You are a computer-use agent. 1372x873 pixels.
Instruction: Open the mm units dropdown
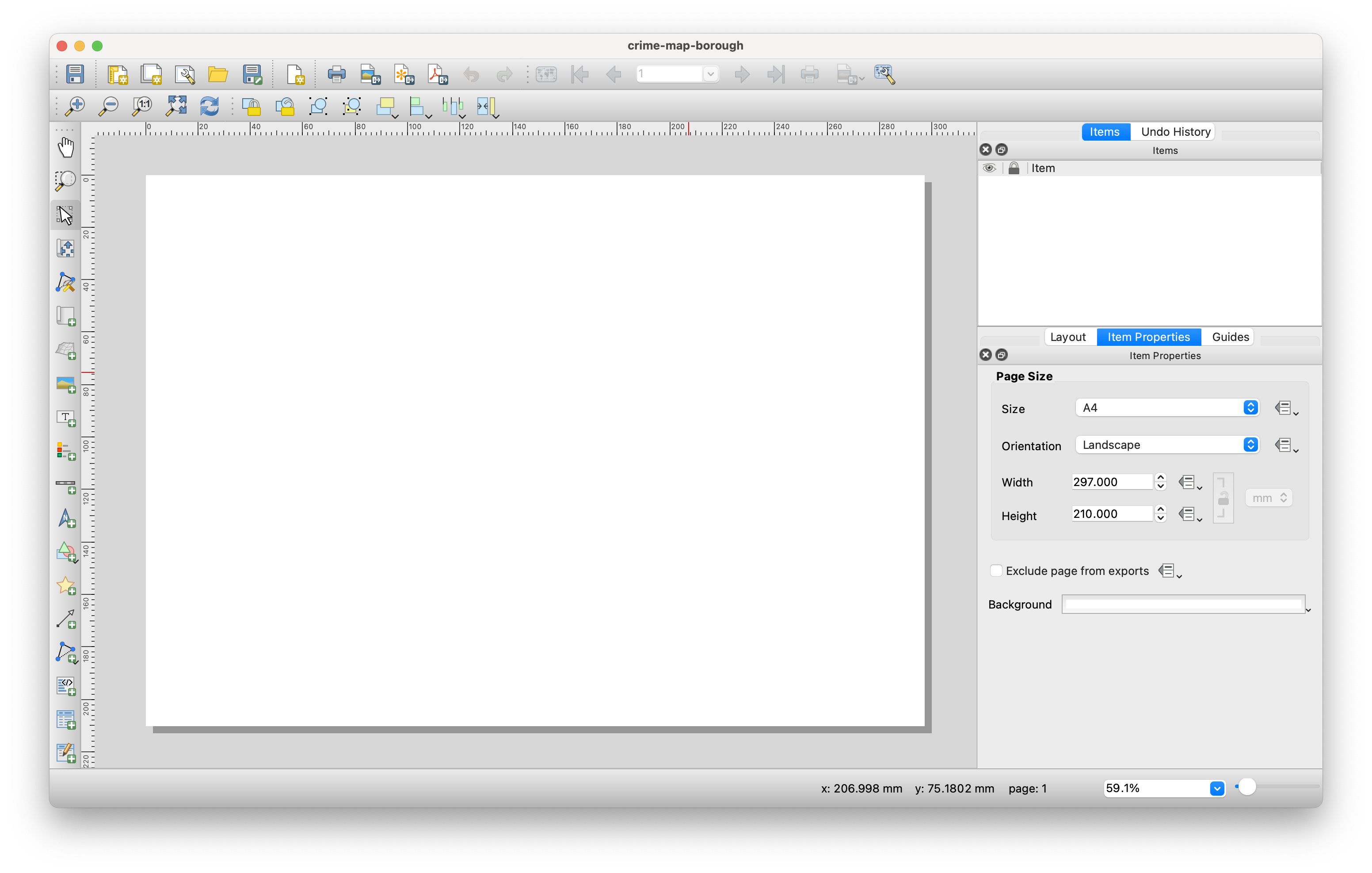(1268, 498)
